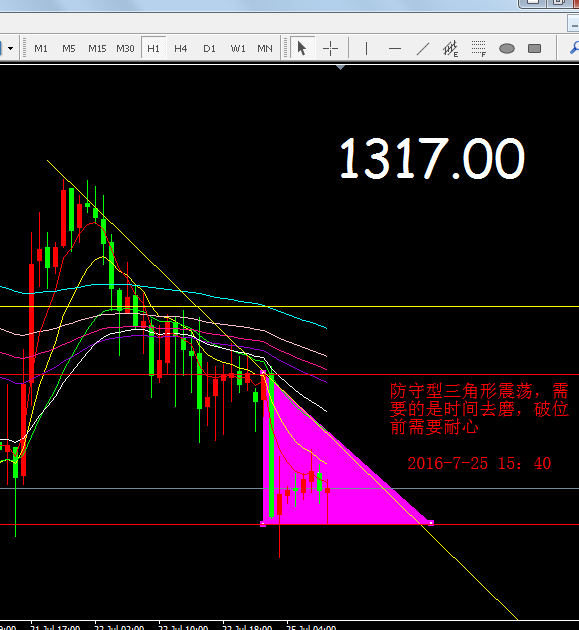Click the 1317.00 price label
Image resolution: width=579 pixels, height=630 pixels.
pos(432,158)
